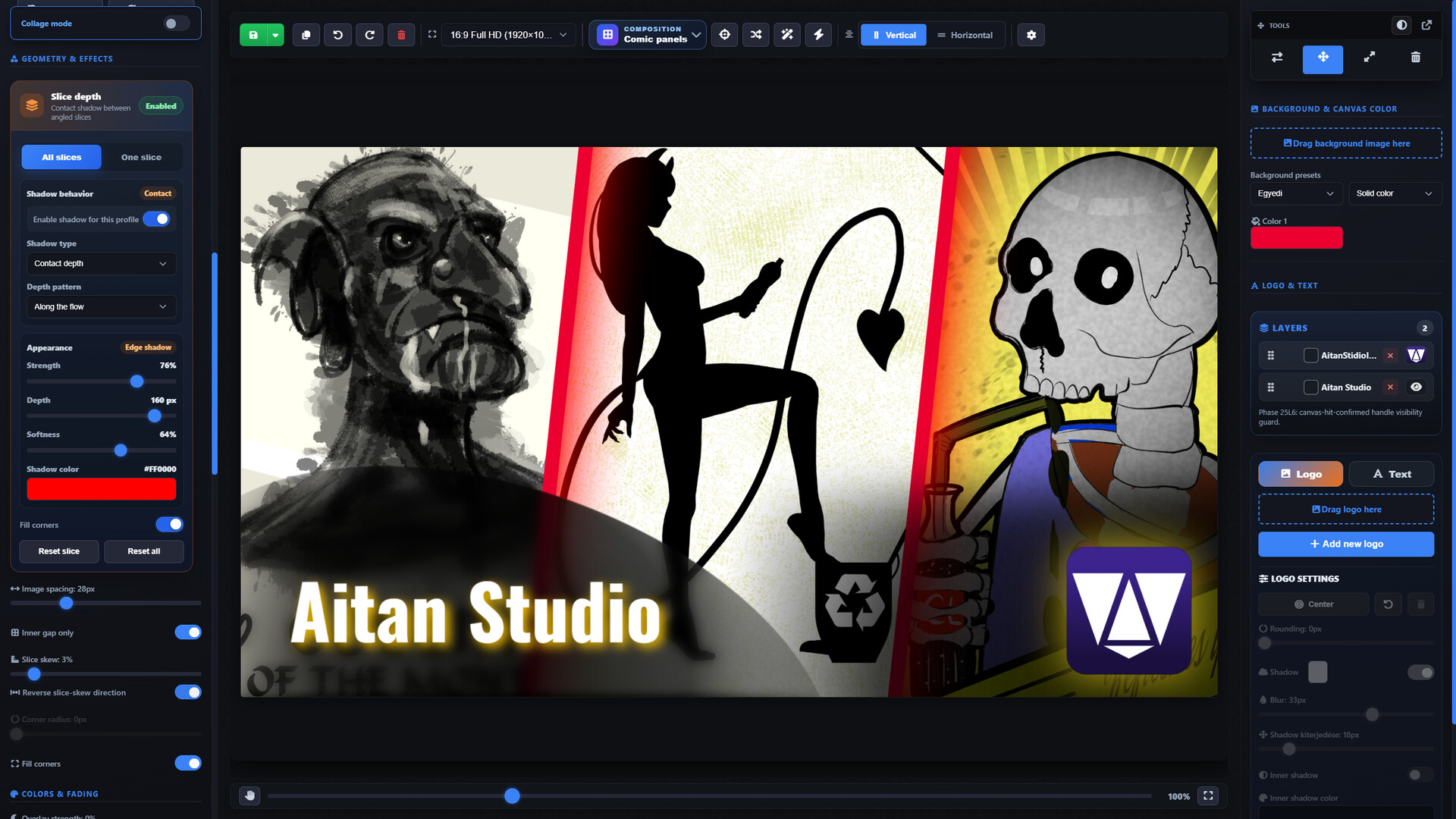Screen dimensions: 1456x819
Task: Switch to the All slices tab
Action: 61,157
